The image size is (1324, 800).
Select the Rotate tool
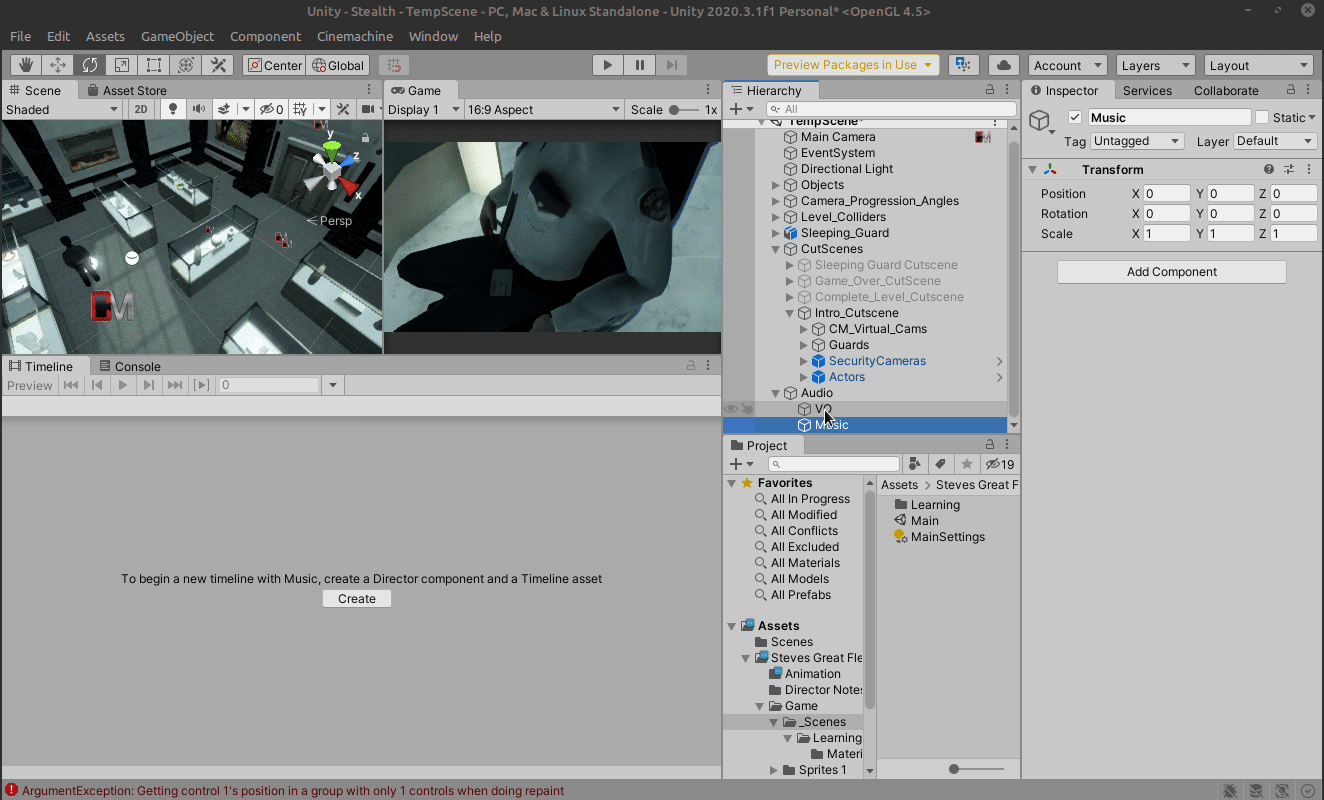click(x=90, y=65)
